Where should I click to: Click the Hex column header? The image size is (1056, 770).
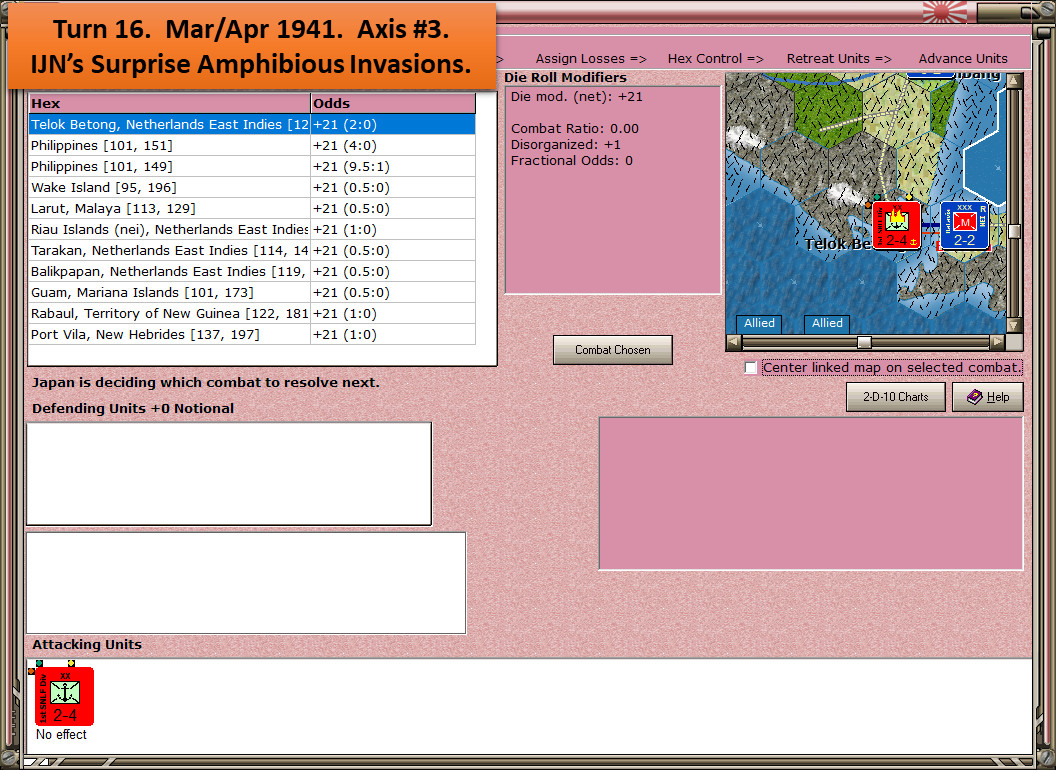[169, 103]
